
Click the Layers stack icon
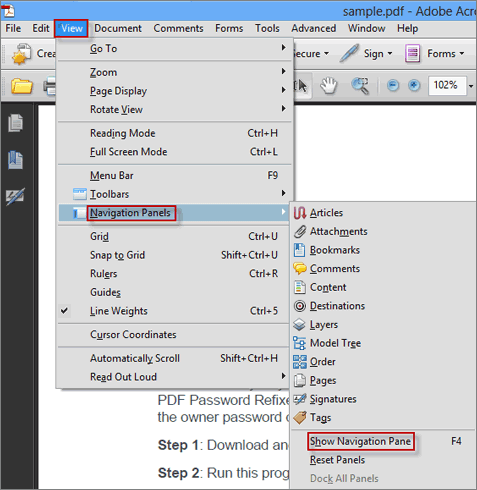[299, 325]
